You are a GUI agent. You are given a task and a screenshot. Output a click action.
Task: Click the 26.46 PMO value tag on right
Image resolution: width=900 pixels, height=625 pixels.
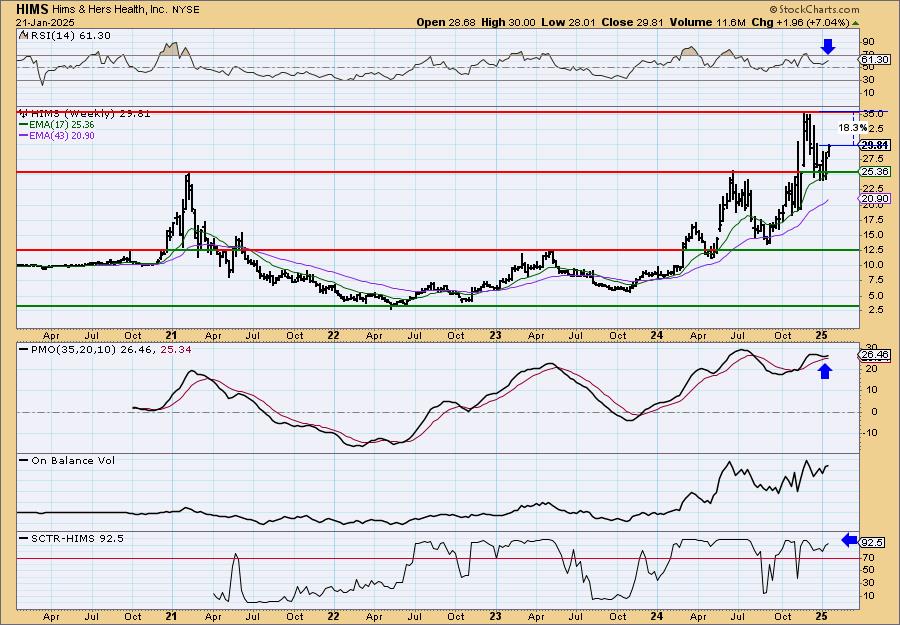(x=875, y=355)
